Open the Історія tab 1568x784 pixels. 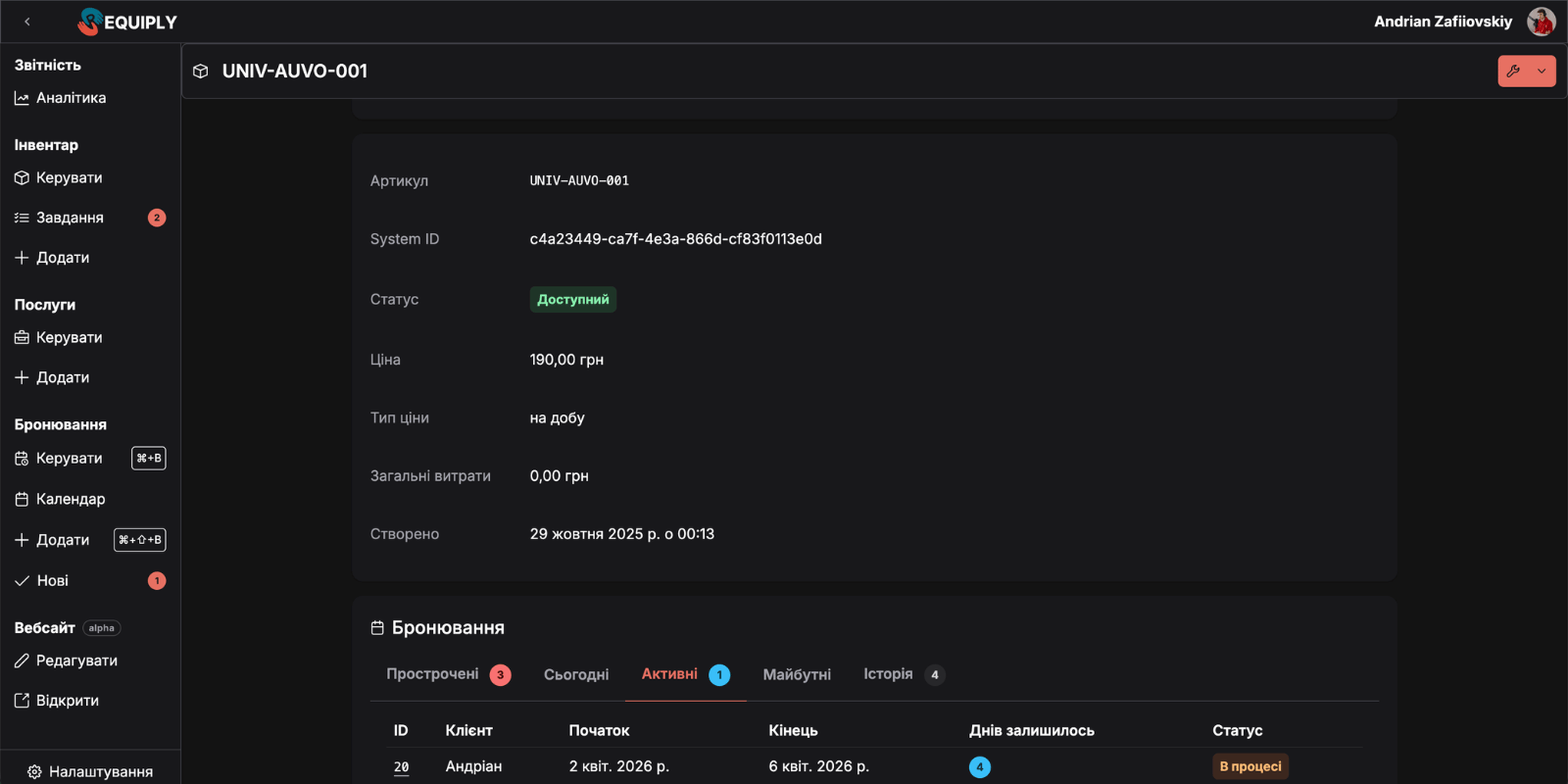888,674
